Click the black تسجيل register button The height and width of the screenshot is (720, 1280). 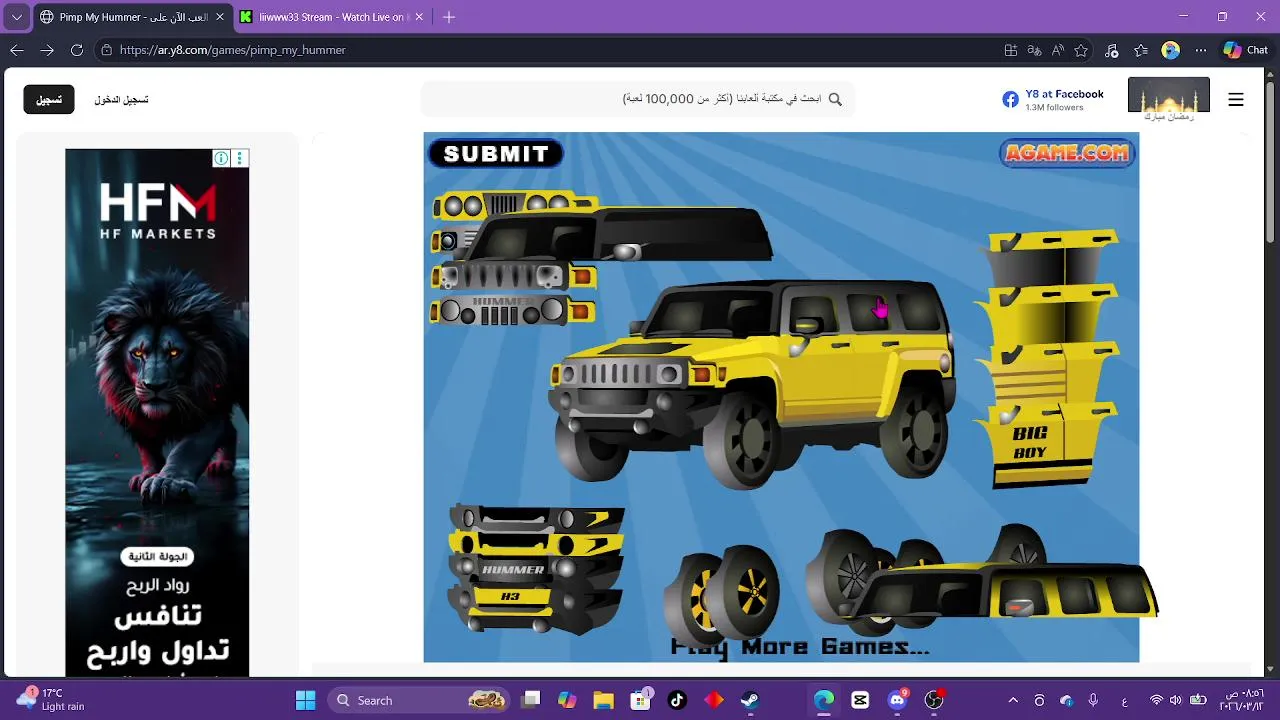(x=49, y=100)
